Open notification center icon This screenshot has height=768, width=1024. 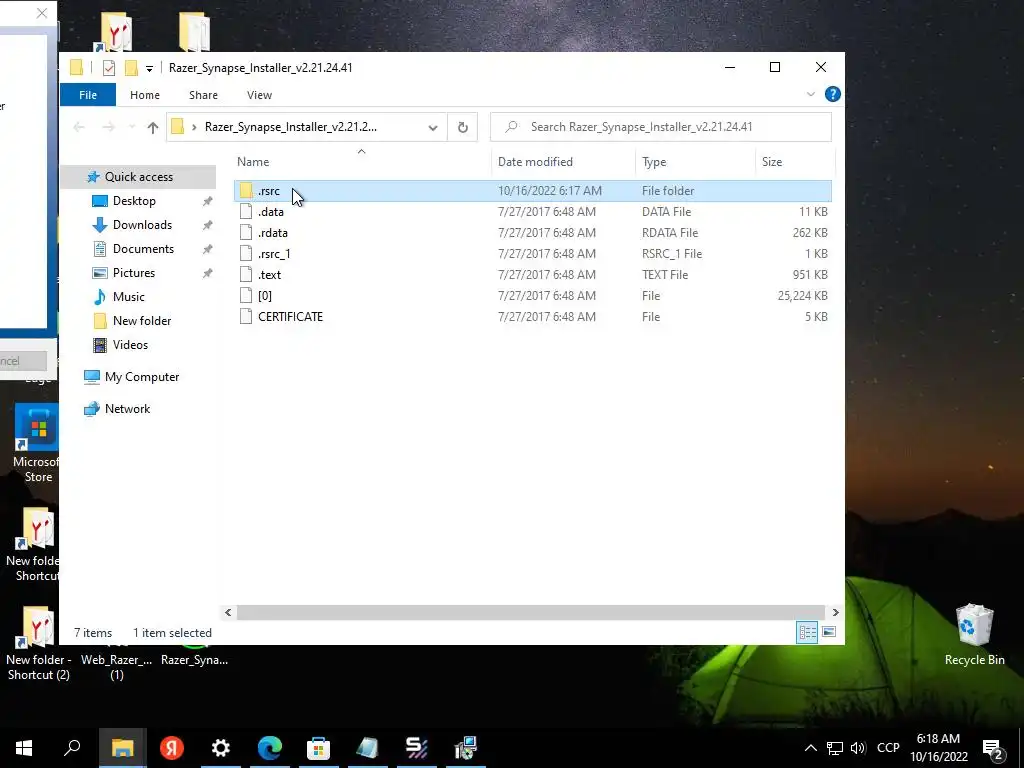(993, 748)
